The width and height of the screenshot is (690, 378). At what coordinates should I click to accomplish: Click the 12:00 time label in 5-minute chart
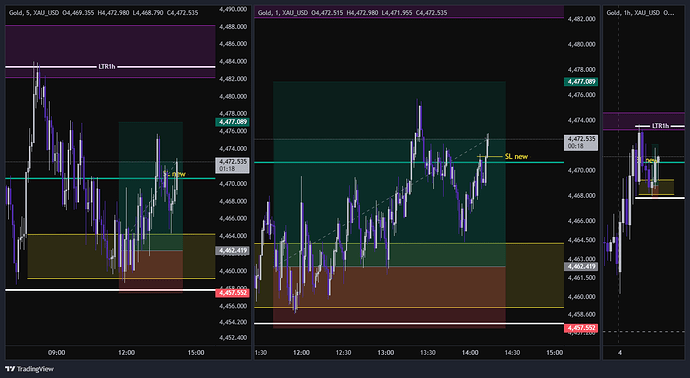[x=126, y=352]
